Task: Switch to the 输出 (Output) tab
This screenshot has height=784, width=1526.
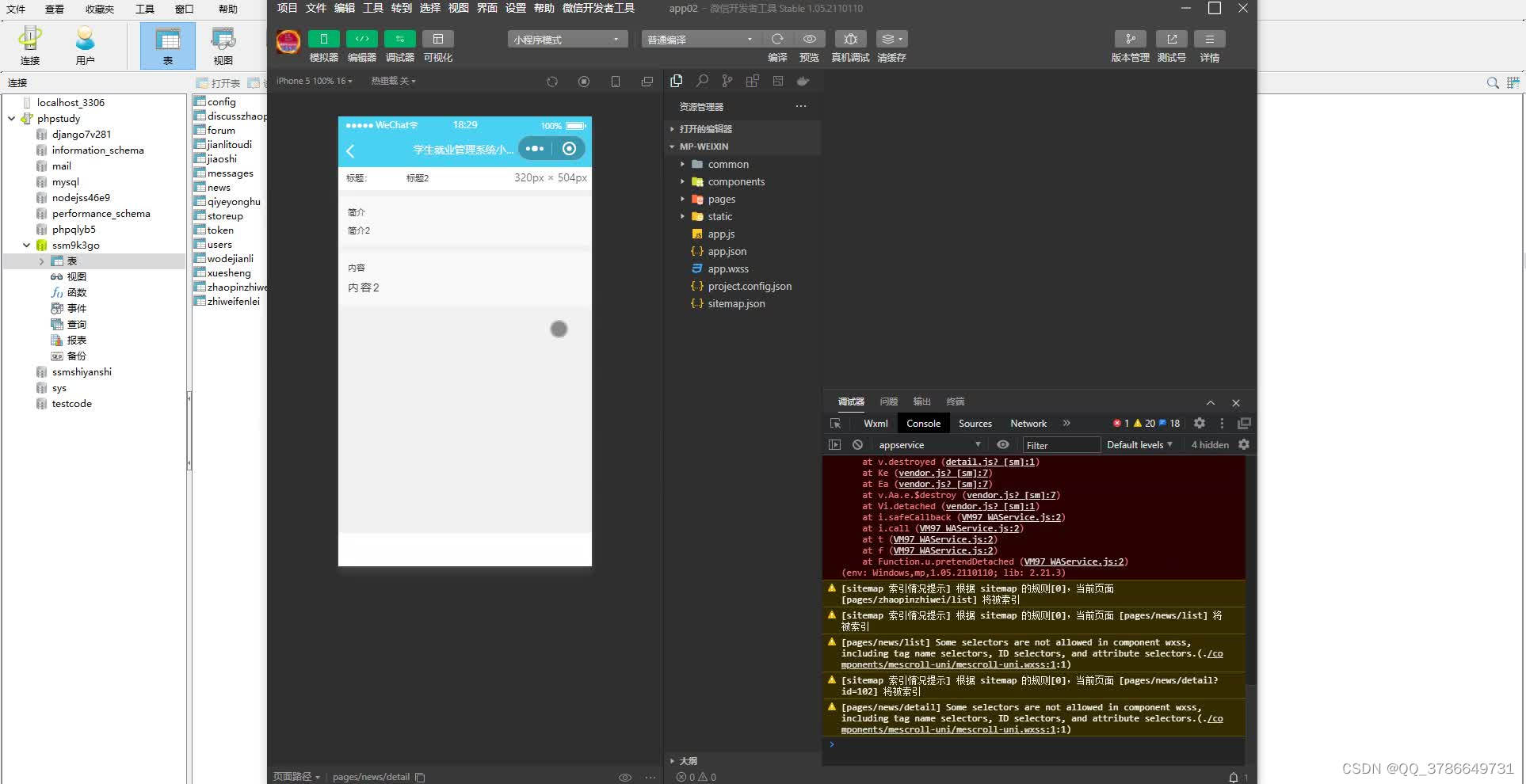Action: [921, 402]
